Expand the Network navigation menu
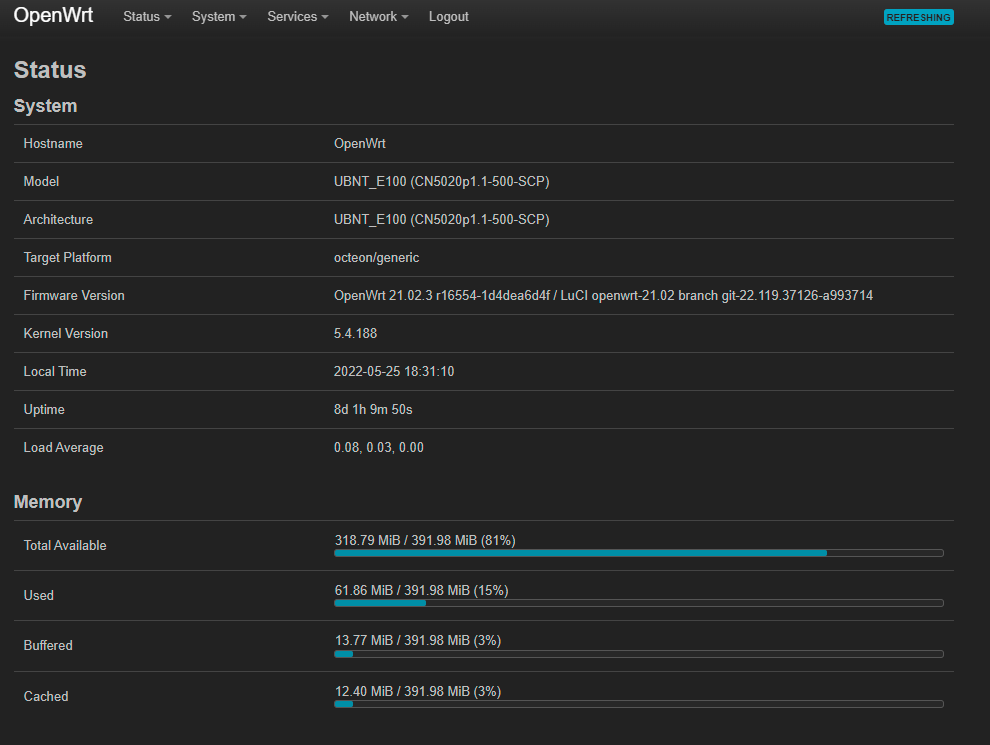Screen dimensions: 990x745 [x=378, y=17]
